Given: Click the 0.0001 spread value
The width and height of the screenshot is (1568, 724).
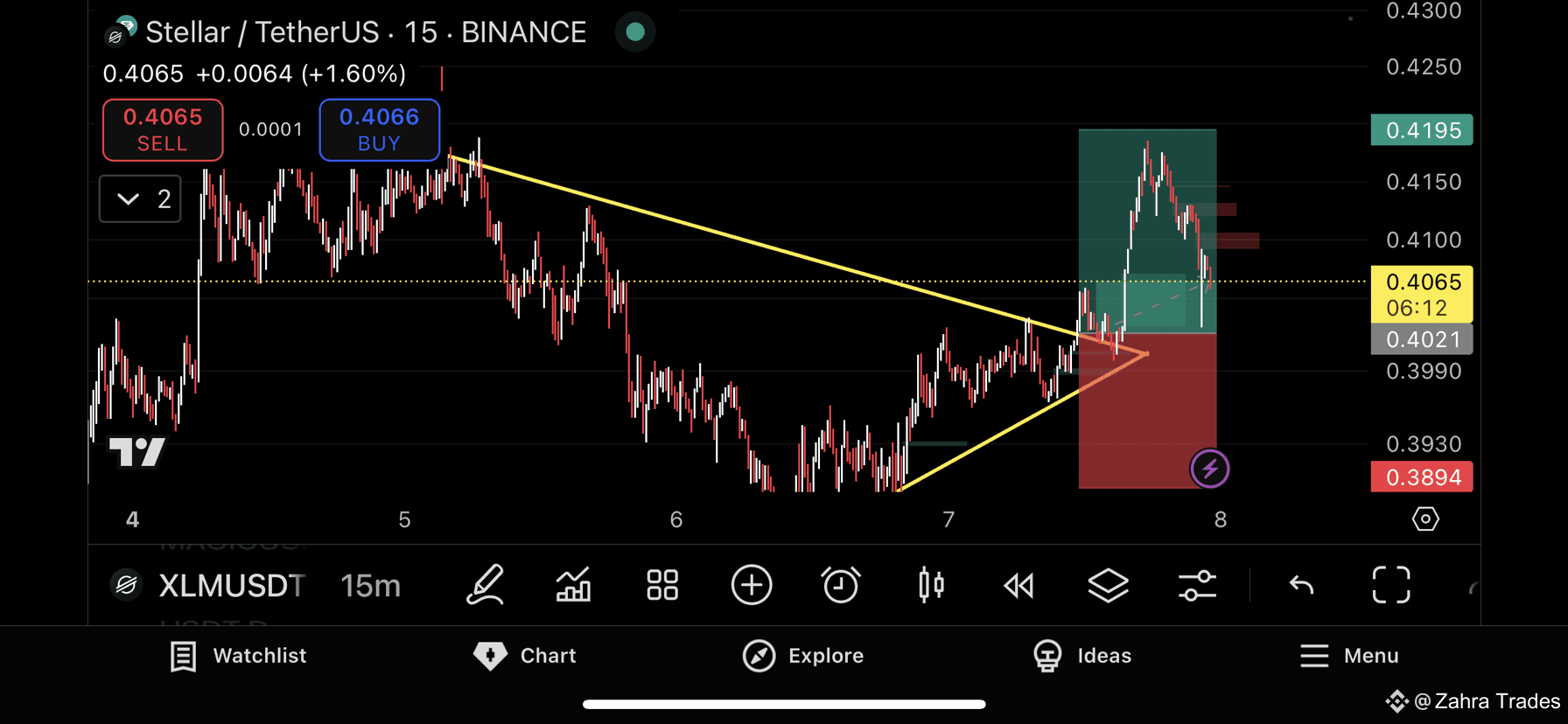Looking at the screenshot, I should tap(270, 129).
